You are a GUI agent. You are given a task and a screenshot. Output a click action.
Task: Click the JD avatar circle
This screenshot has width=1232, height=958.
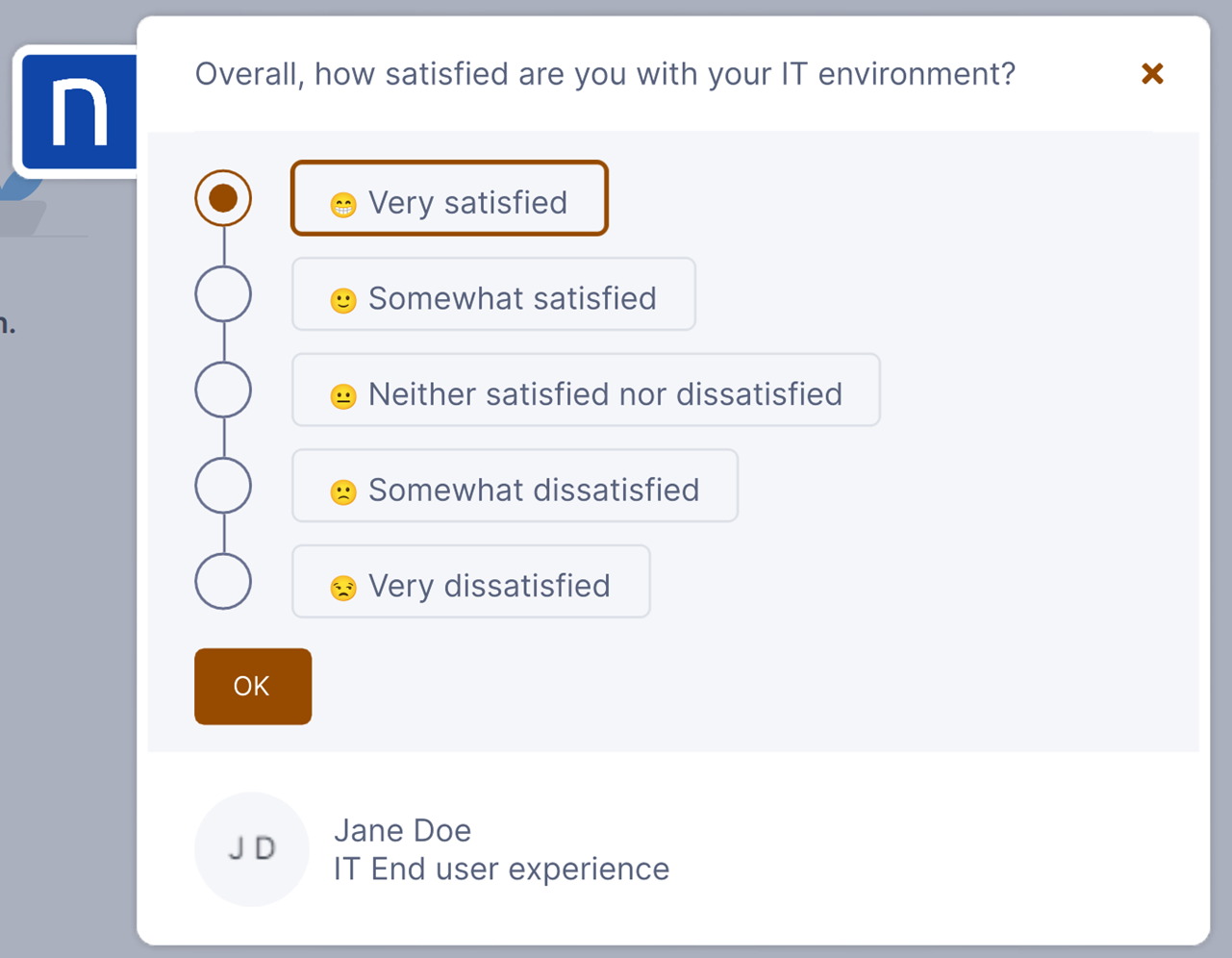point(252,849)
